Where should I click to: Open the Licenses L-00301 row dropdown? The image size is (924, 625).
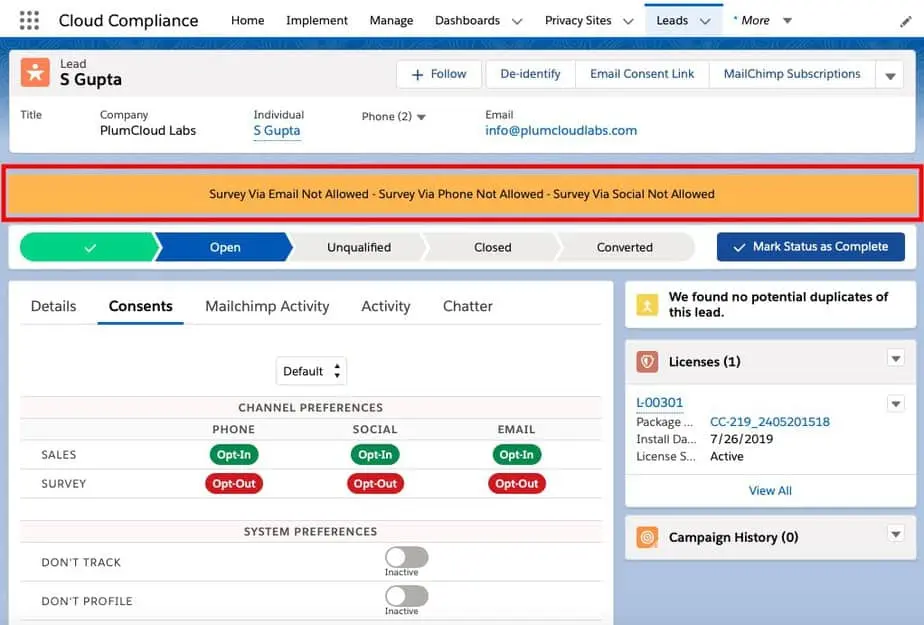pyautogui.click(x=896, y=403)
